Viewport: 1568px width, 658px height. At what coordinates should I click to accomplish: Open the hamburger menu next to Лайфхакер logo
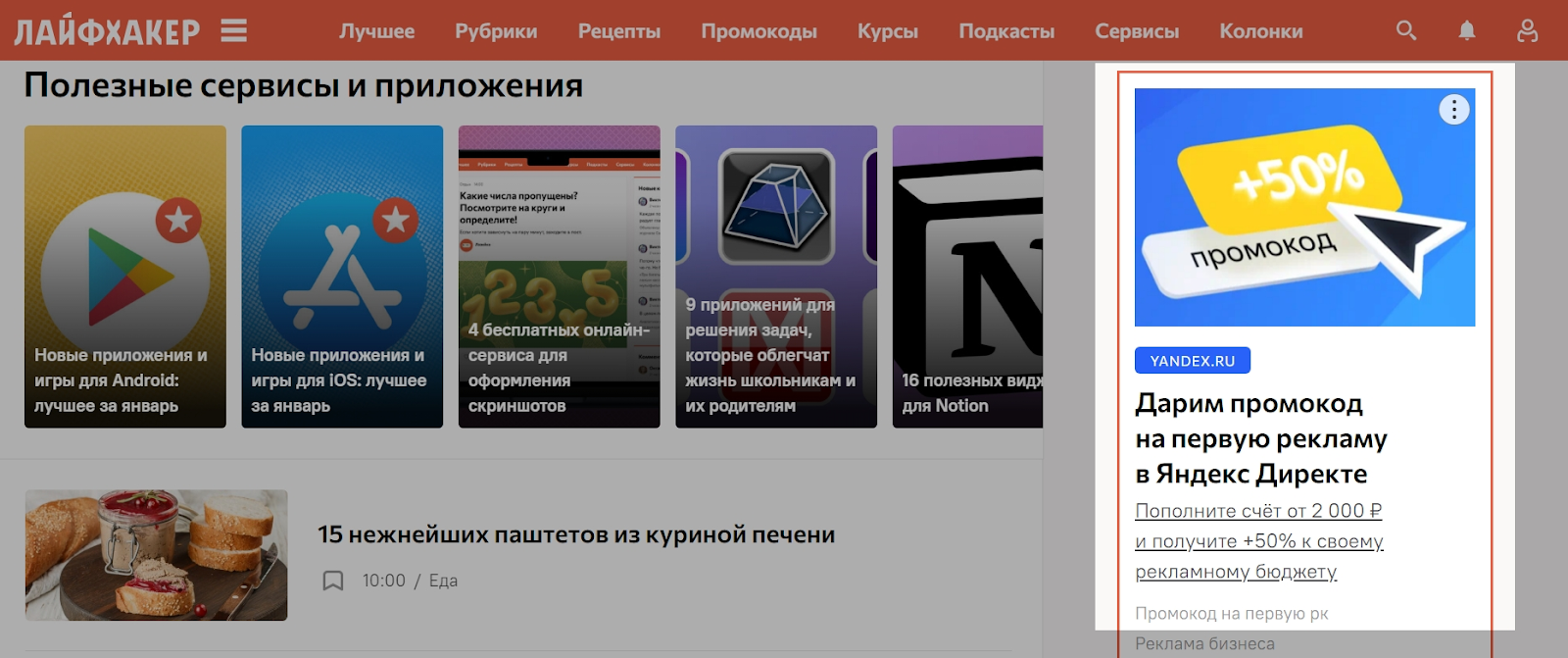(x=233, y=31)
